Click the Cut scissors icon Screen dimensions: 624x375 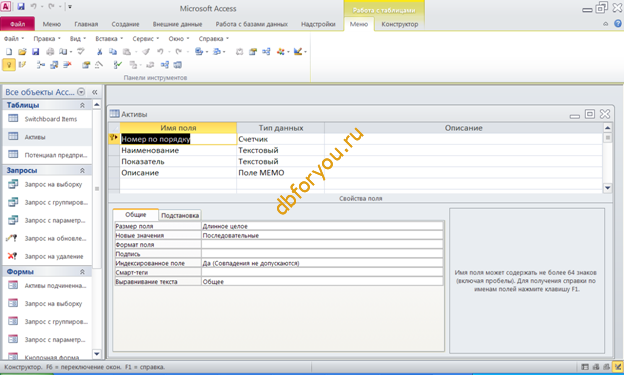pos(99,52)
